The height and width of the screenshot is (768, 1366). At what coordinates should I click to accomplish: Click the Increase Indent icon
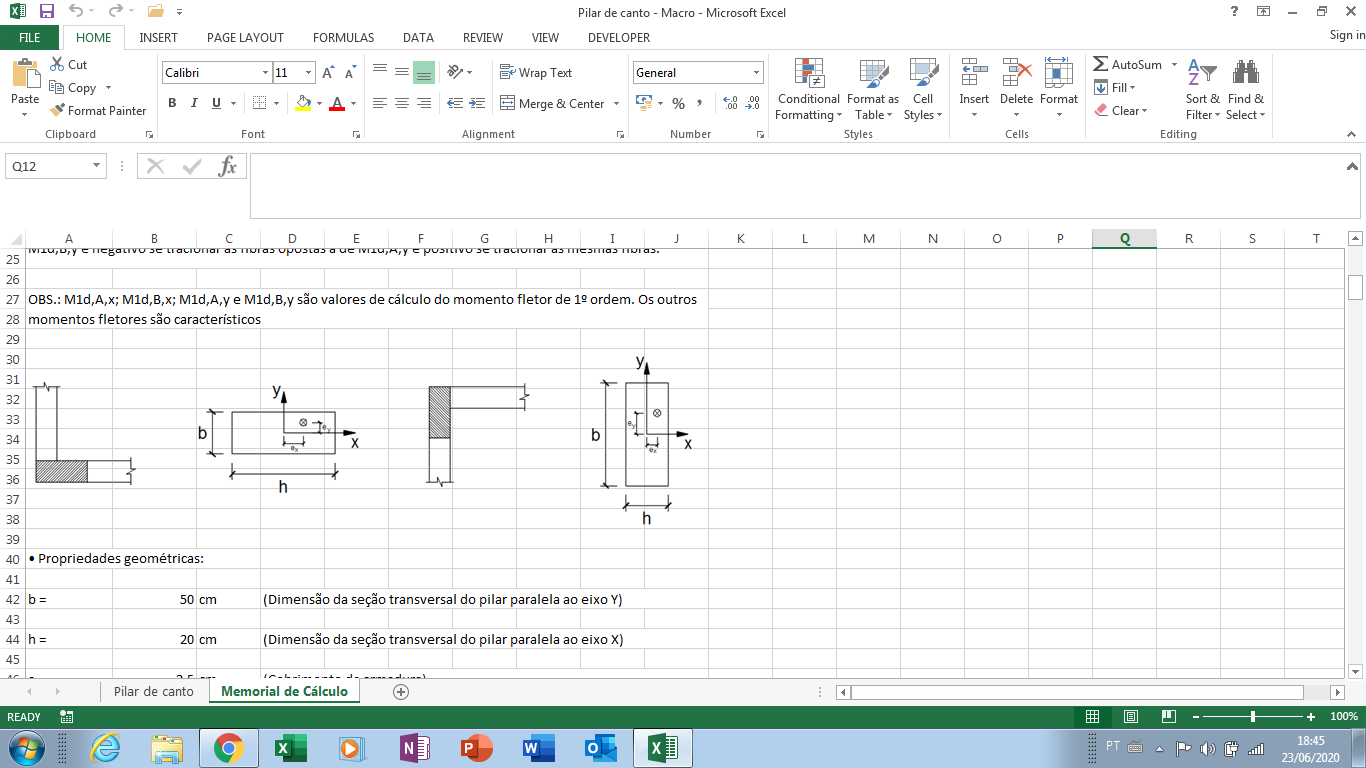477,103
